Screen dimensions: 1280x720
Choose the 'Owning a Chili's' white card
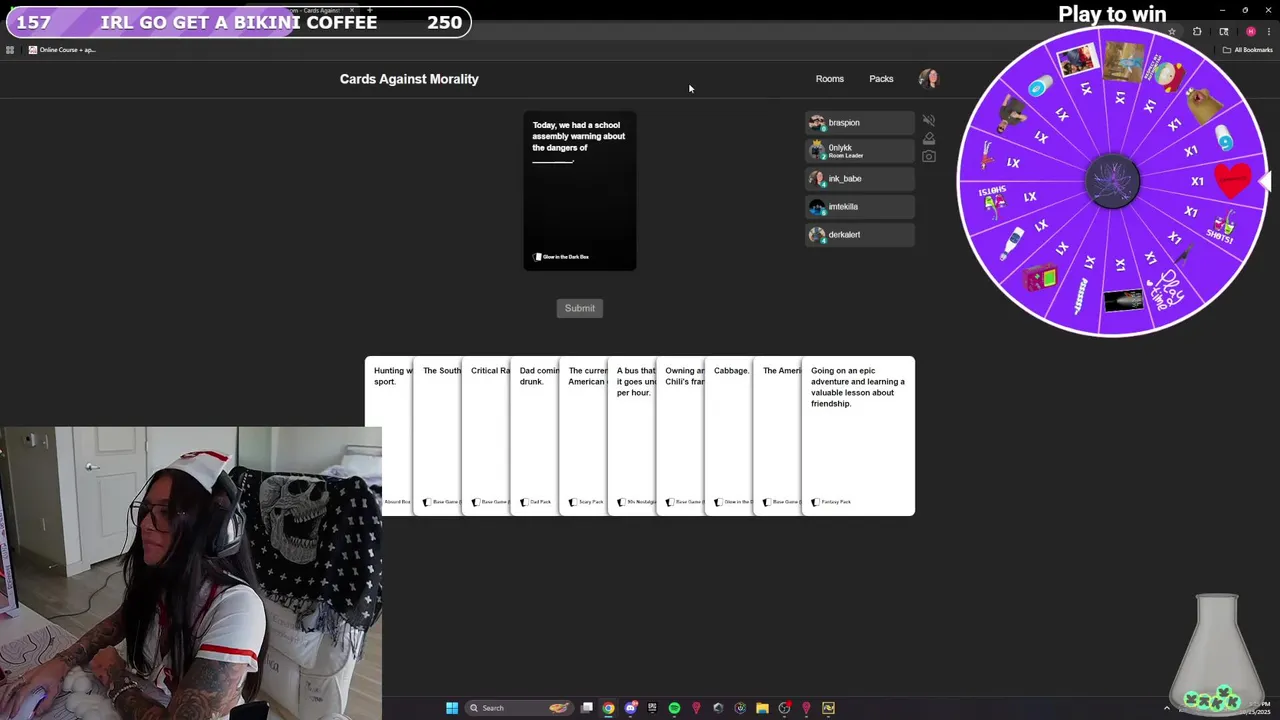681,436
